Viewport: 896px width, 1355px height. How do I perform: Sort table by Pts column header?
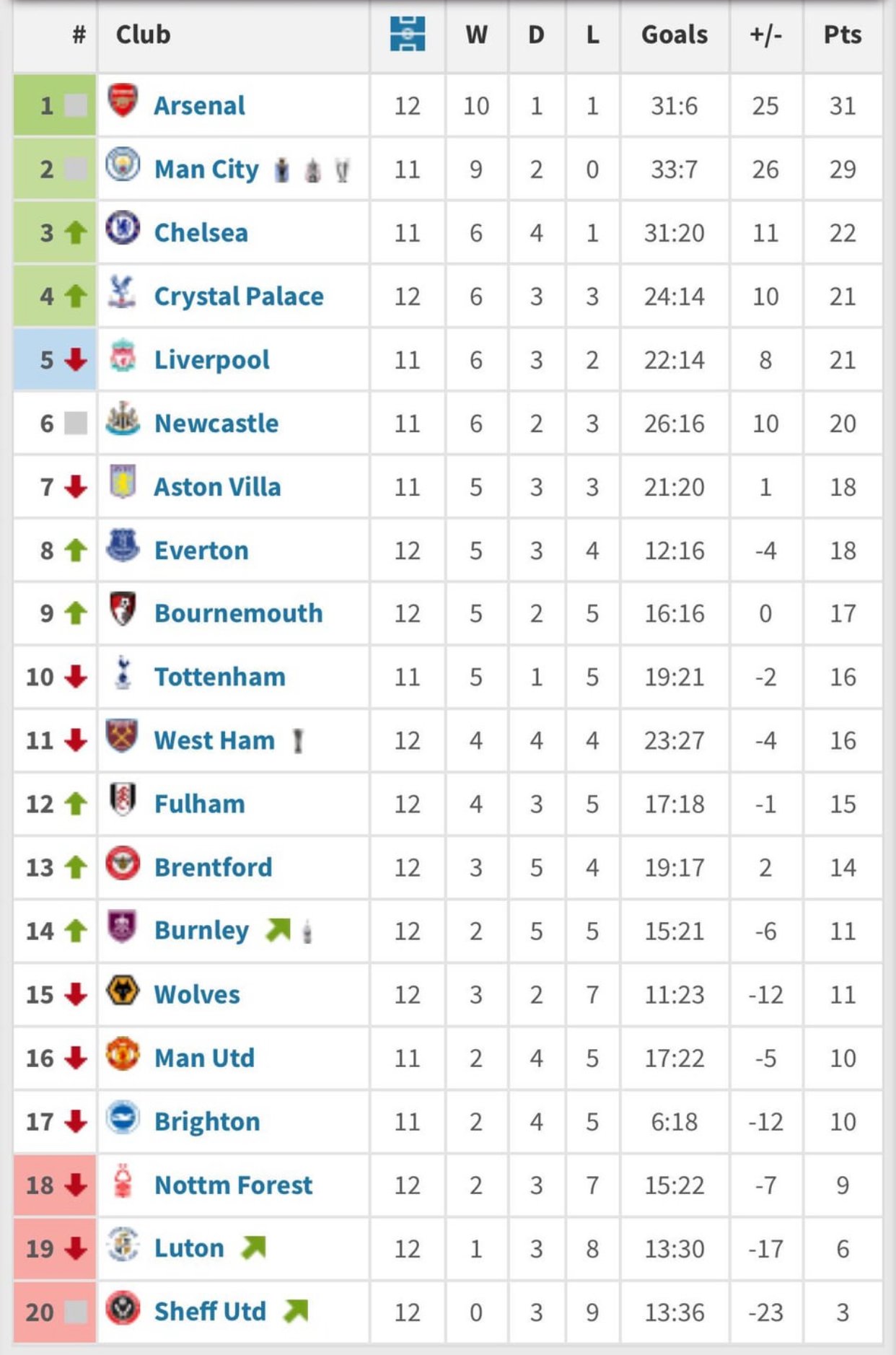pyautogui.click(x=843, y=35)
